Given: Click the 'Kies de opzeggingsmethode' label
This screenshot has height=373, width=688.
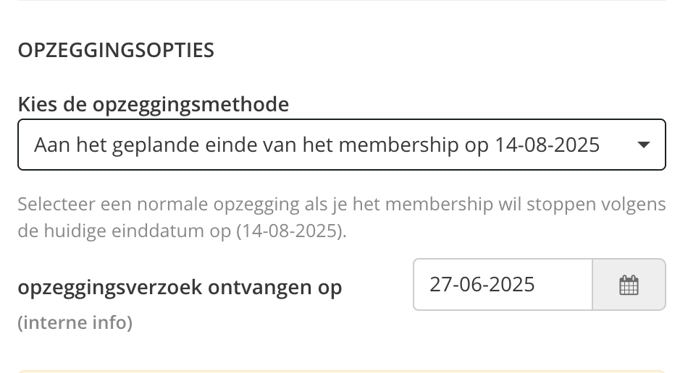Looking at the screenshot, I should coord(153,105).
